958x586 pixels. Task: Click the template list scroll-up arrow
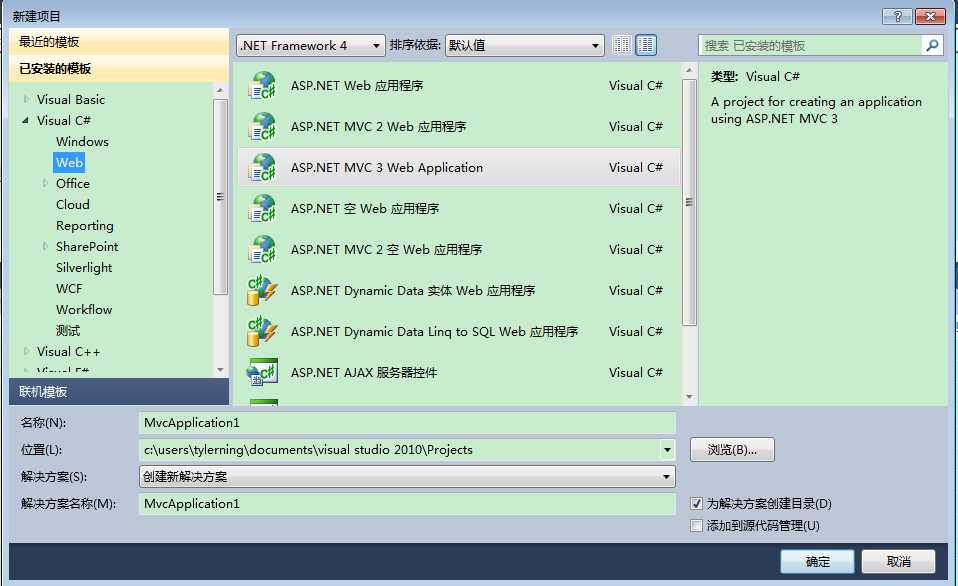[689, 70]
